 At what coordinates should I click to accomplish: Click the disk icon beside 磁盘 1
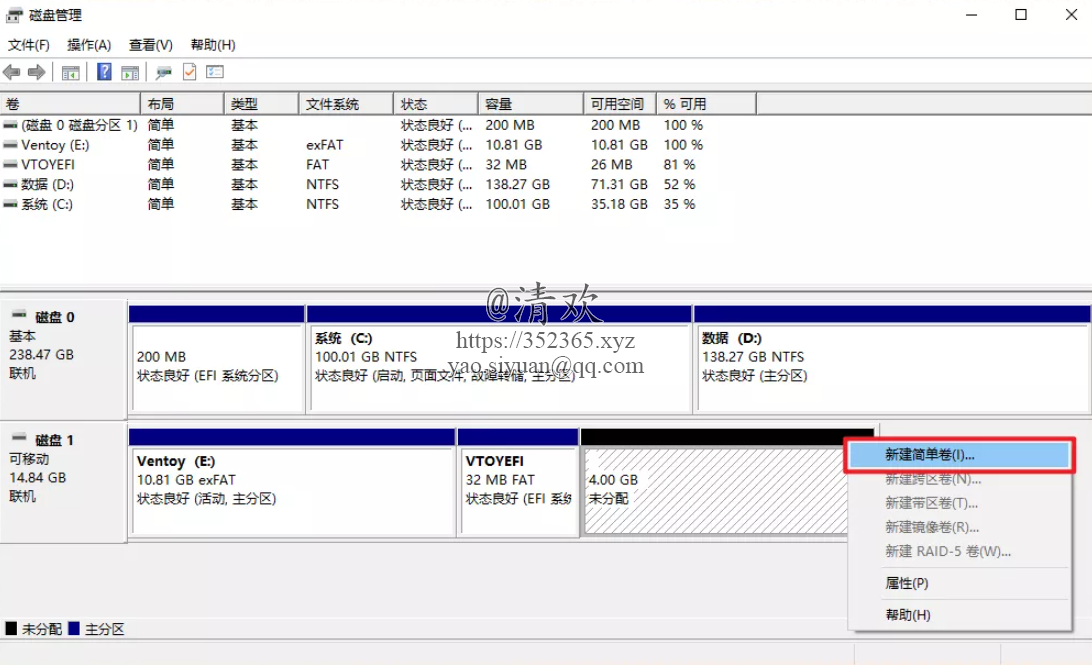click(20, 438)
